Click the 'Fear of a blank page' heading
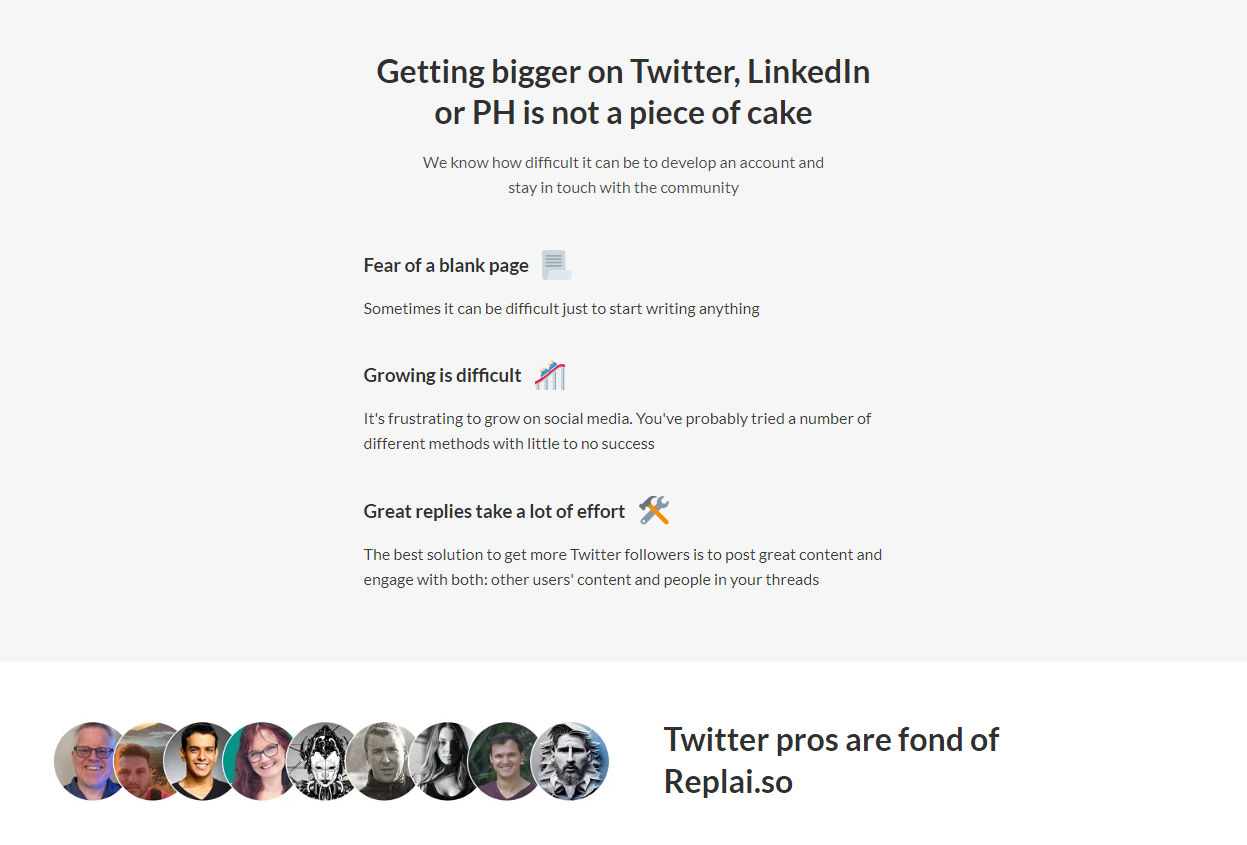Image resolution: width=1247 pixels, height=845 pixels. click(x=446, y=265)
